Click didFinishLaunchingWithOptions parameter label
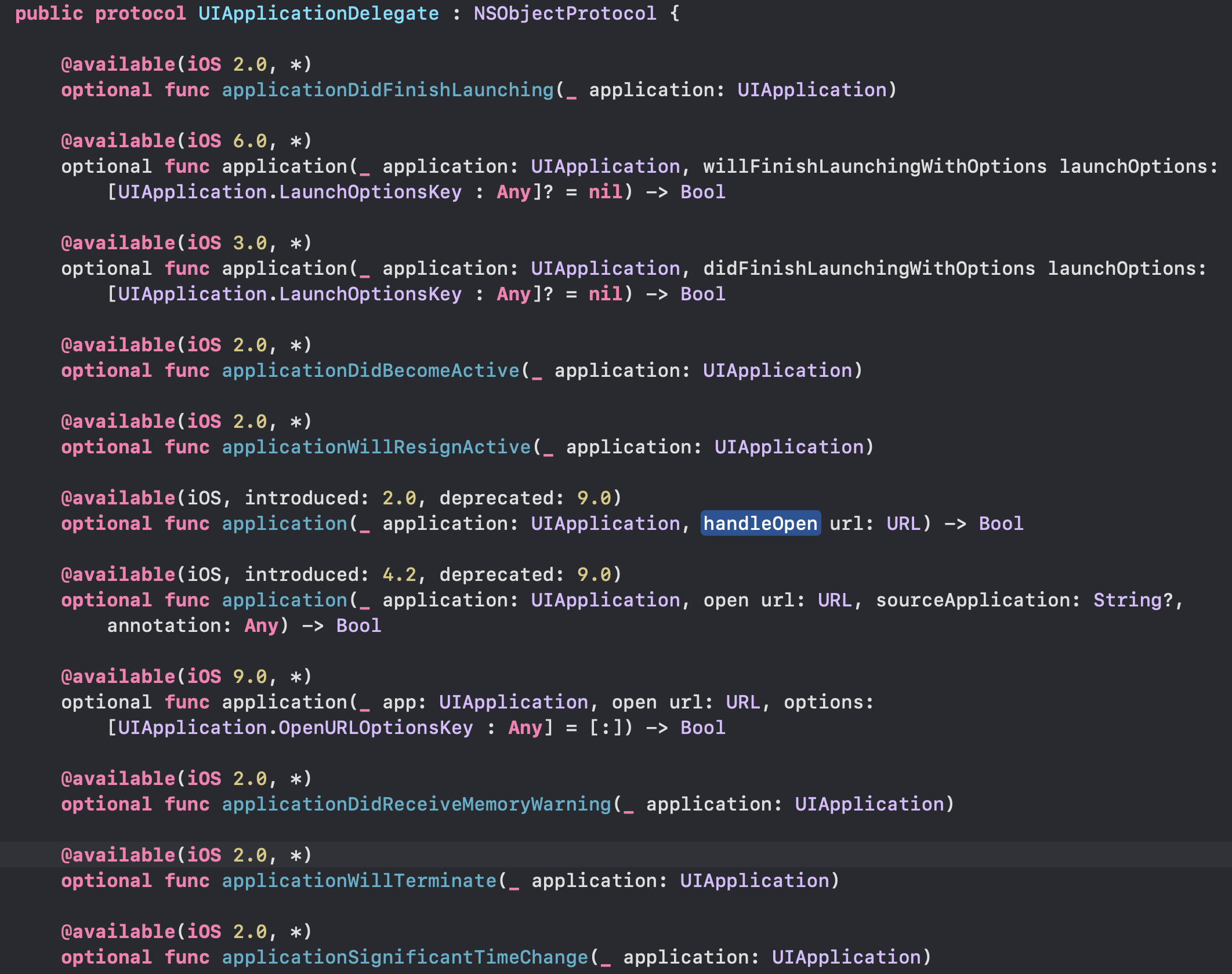Image resolution: width=1232 pixels, height=974 pixels. point(869,268)
